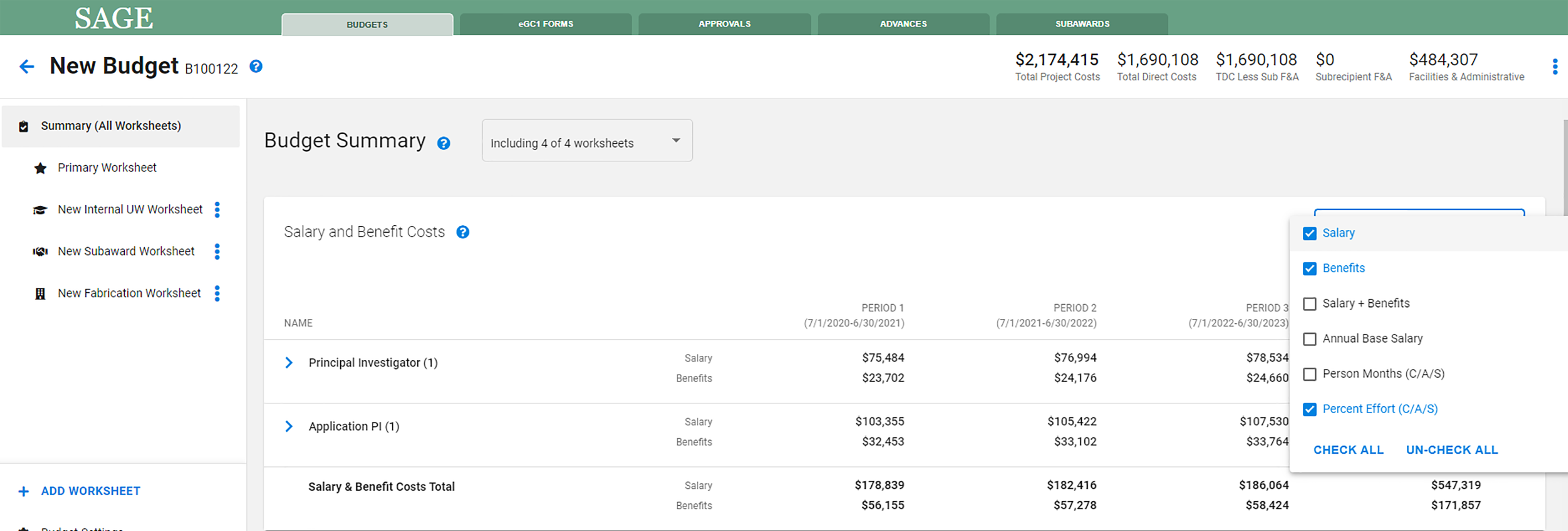The height and width of the screenshot is (531, 1568).
Task: Click the building Fabrication worksheet icon
Action: pos(40,294)
